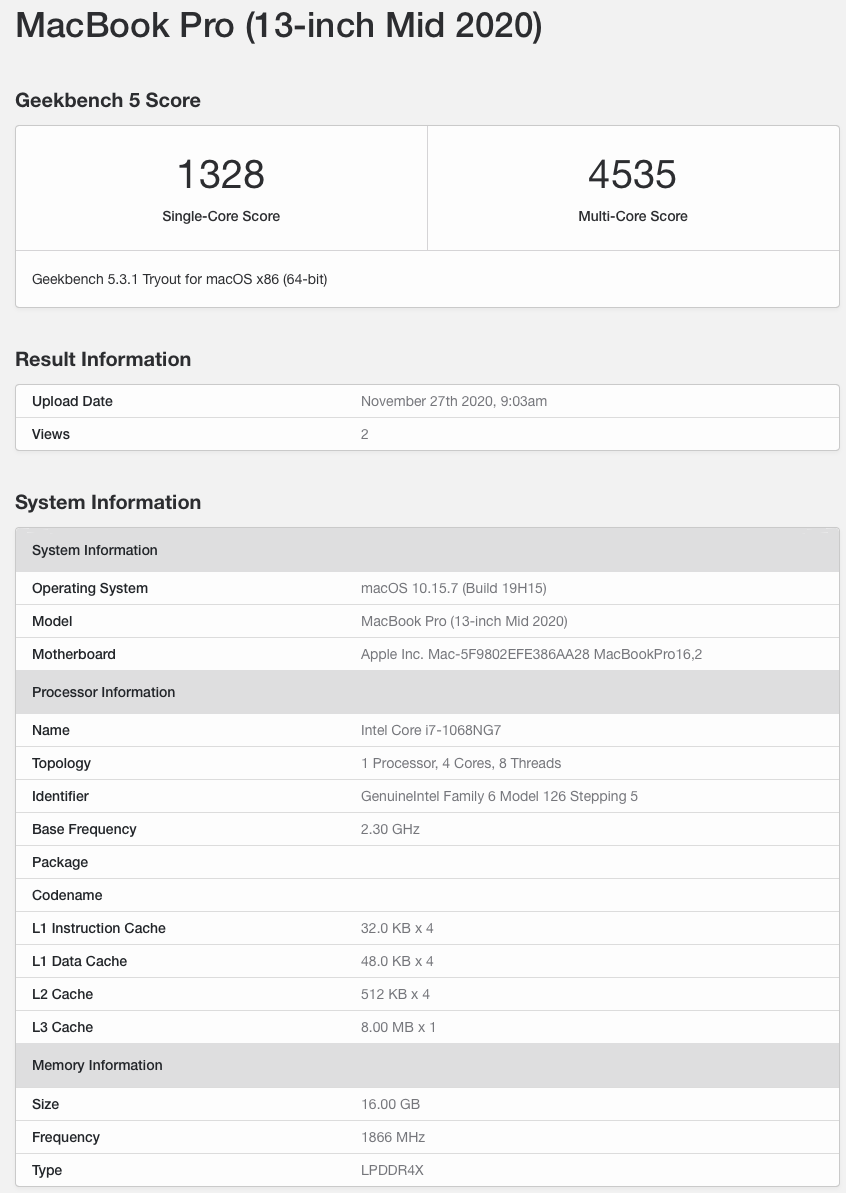Click the Base Frequency label
This screenshot has width=846, height=1193.
coord(84,829)
